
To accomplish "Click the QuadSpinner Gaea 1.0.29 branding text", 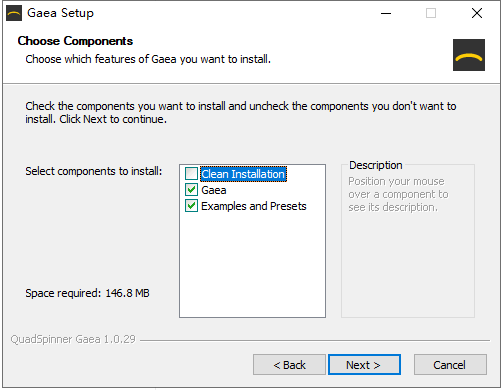I will click(73, 339).
